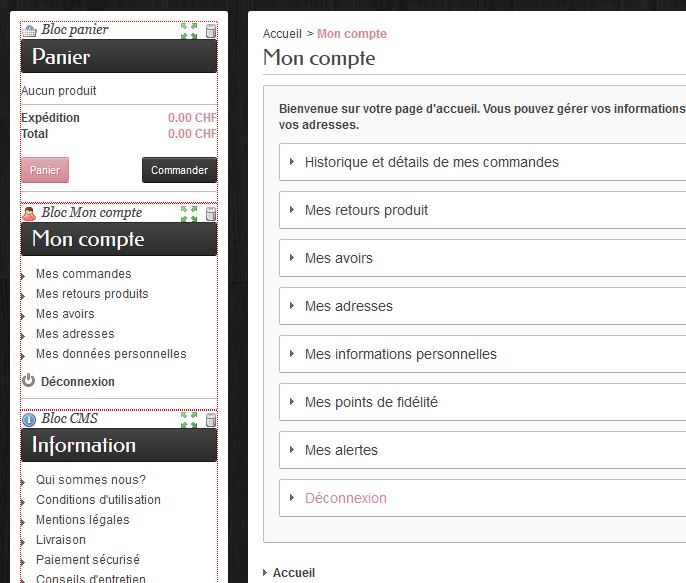The width and height of the screenshot is (686, 583).
Task: Click arrow beside Mes points de fidélité
Action: [x=292, y=402]
